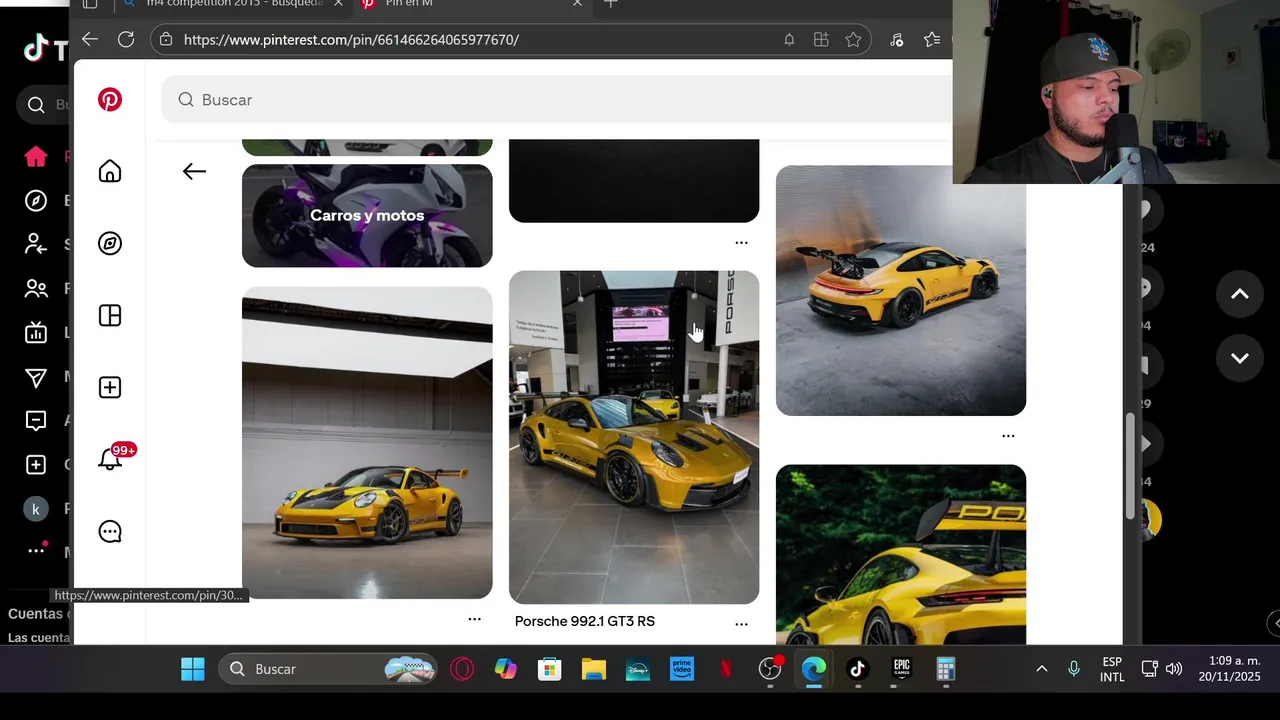
Task: Go to previous TikTok video up arrow
Action: (1239, 294)
